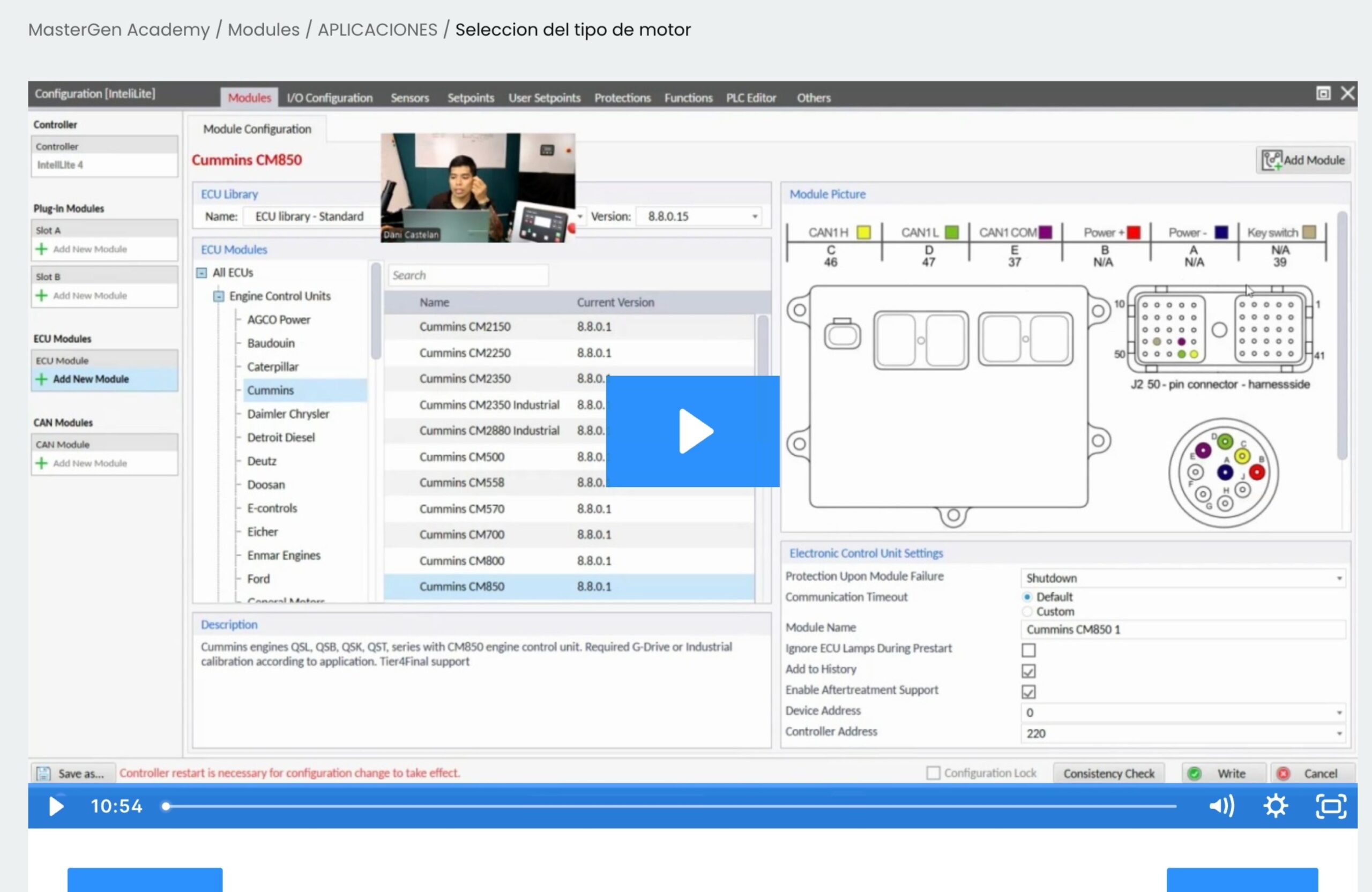1372x892 pixels.
Task: Collapse the All ECUs tree node
Action: [x=201, y=273]
